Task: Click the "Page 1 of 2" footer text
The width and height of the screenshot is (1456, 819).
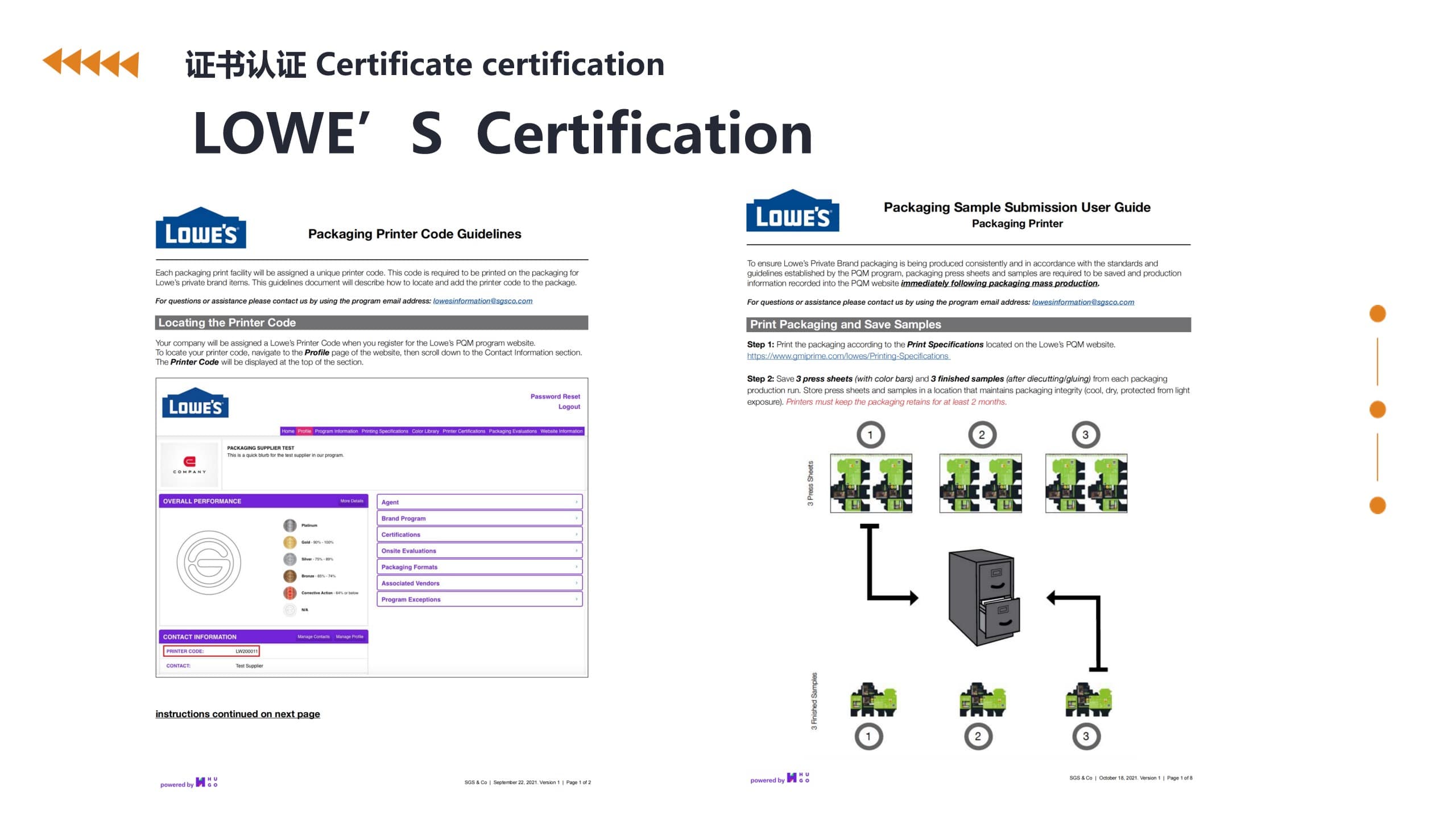Action: point(578,783)
